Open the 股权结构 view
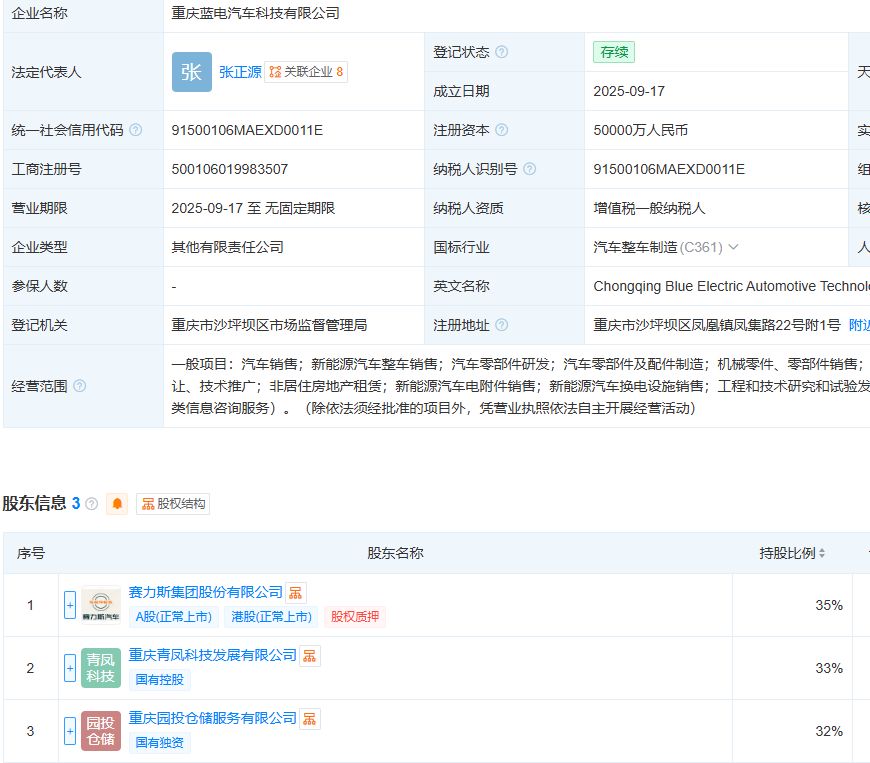The width and height of the screenshot is (870, 763). 173,504
